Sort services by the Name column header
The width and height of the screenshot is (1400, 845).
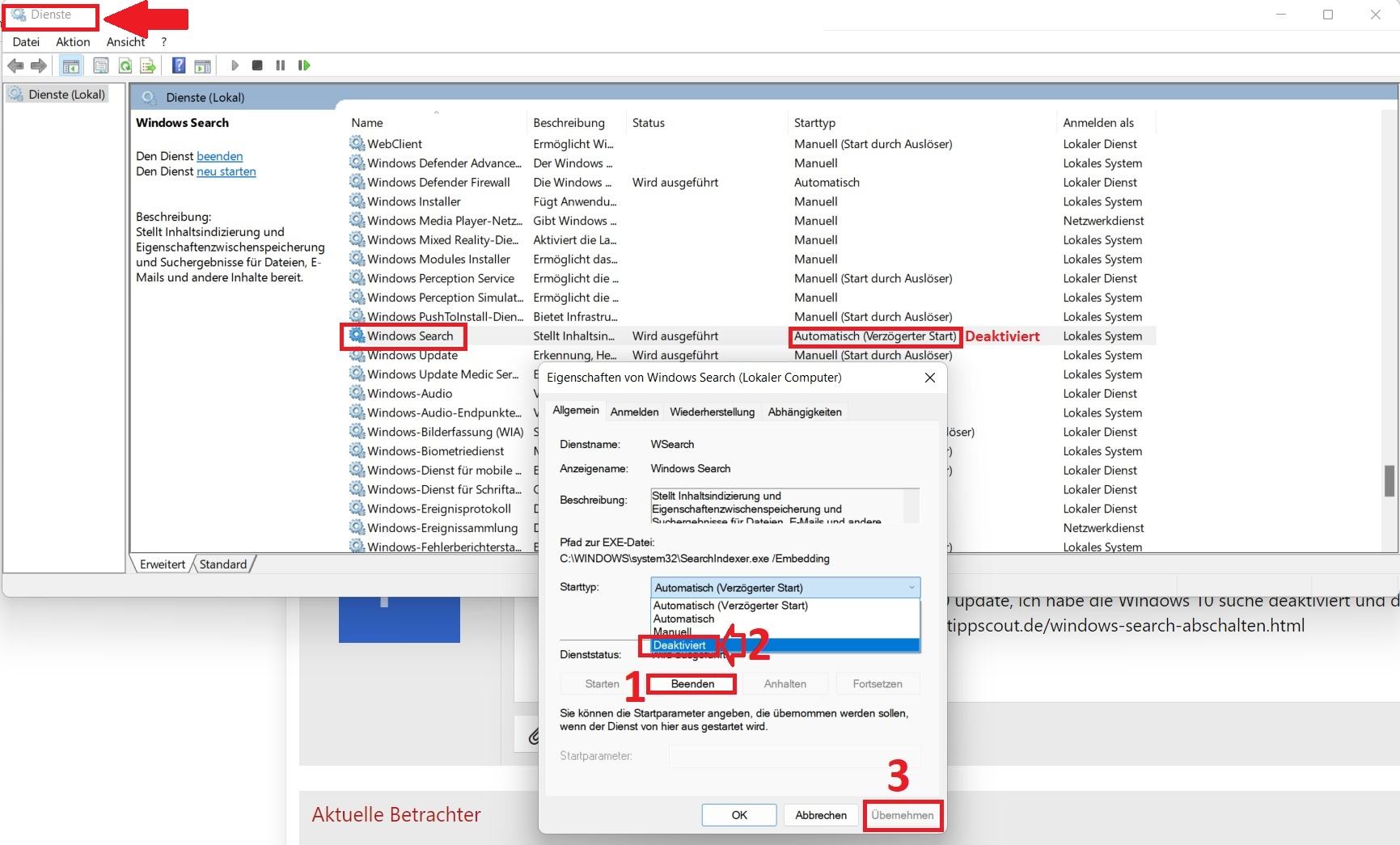click(x=436, y=123)
